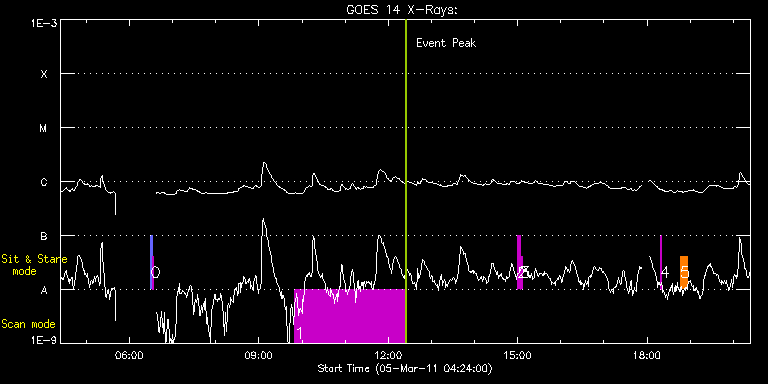The width and height of the screenshot is (768, 384).
Task: Click the orange observation block 5
Action: [684, 272]
